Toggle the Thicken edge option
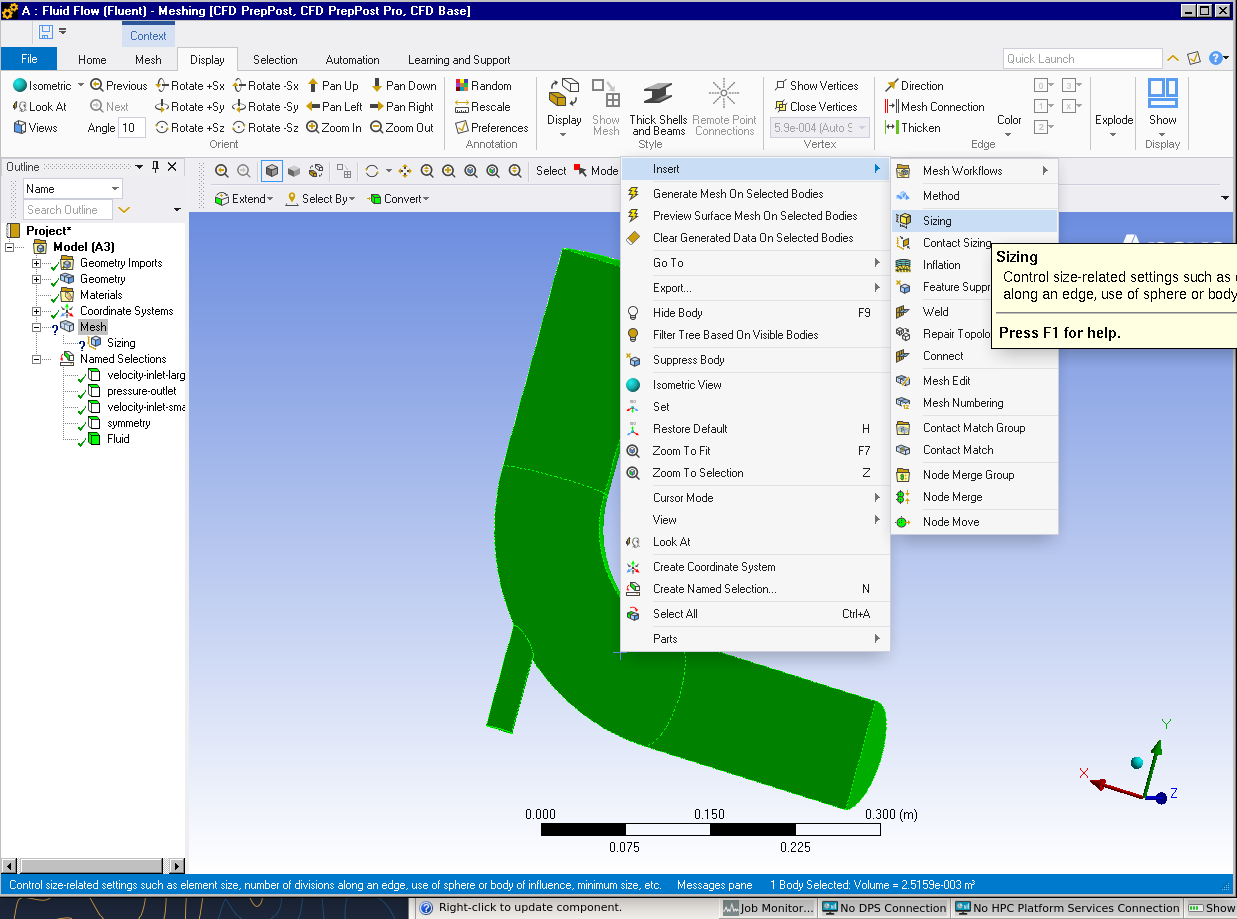 [912, 128]
